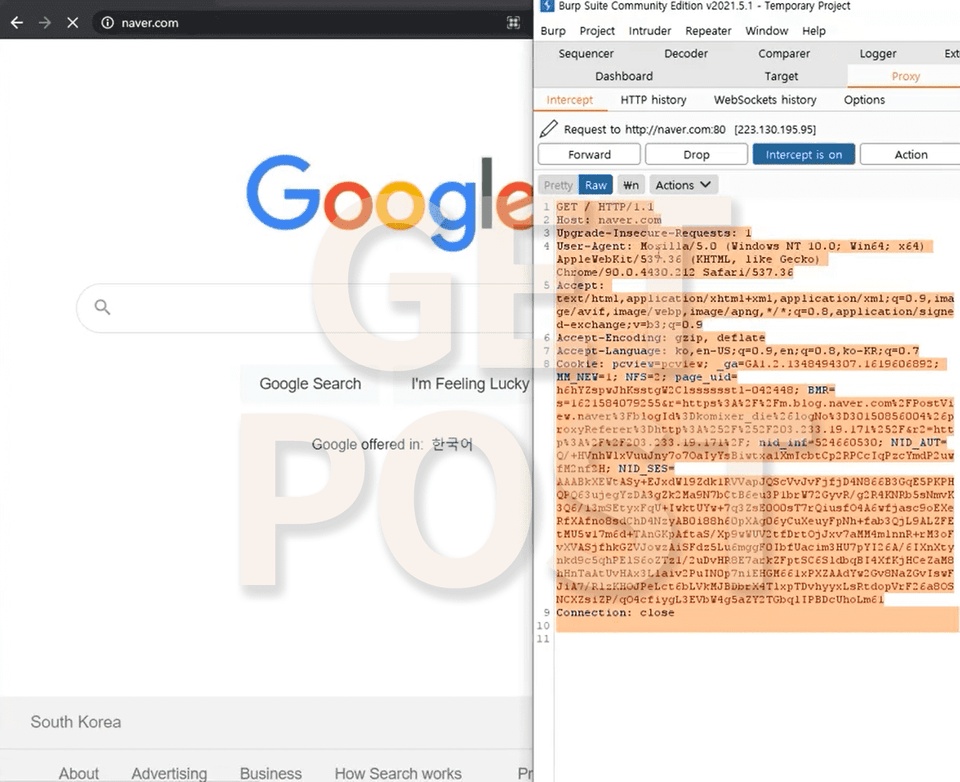Open the proxy Options sub-tab
This screenshot has width=960, height=782.
tap(864, 100)
